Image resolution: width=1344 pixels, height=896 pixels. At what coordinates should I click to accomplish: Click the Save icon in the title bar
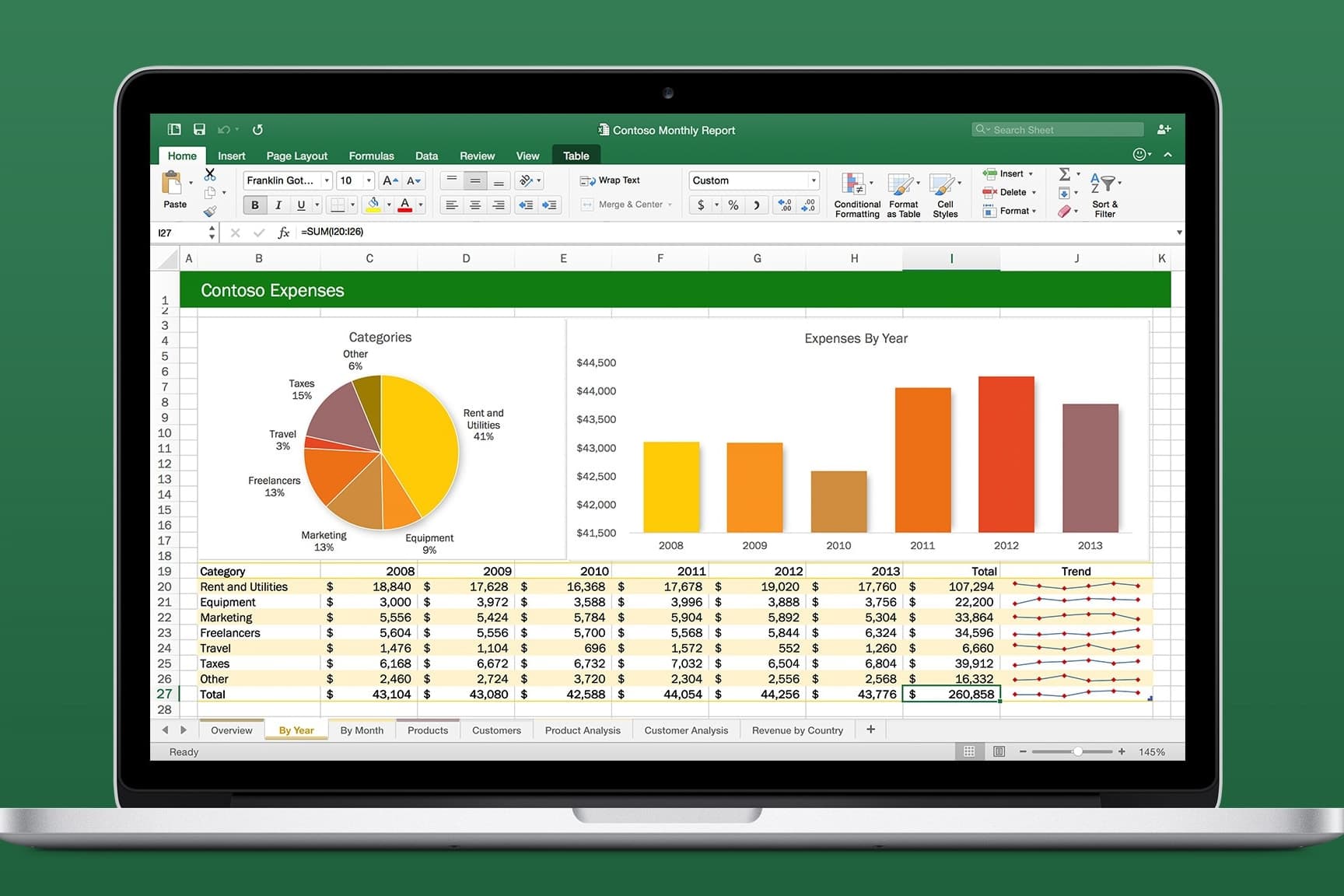pyautogui.click(x=199, y=129)
